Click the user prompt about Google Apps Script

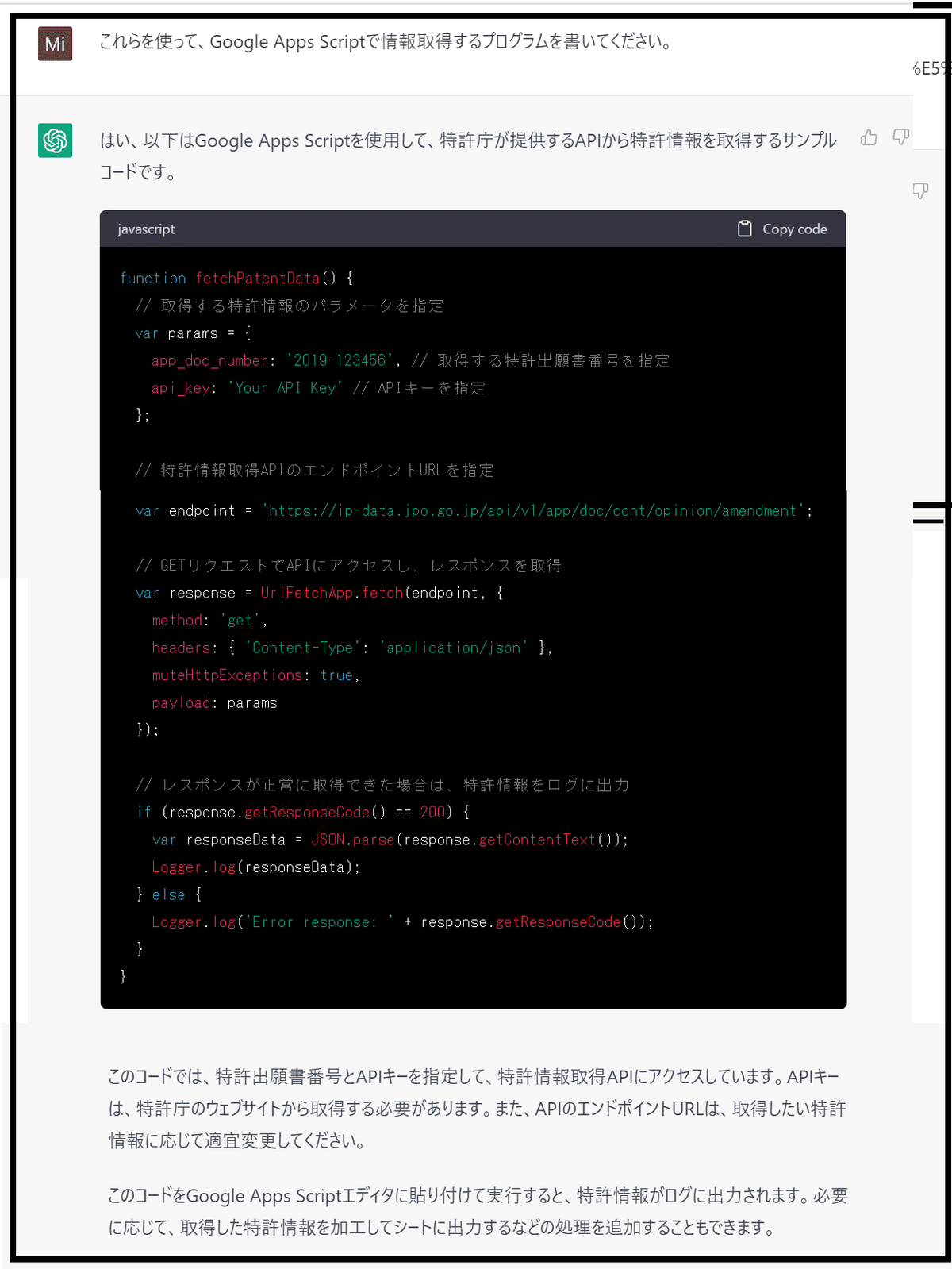386,42
